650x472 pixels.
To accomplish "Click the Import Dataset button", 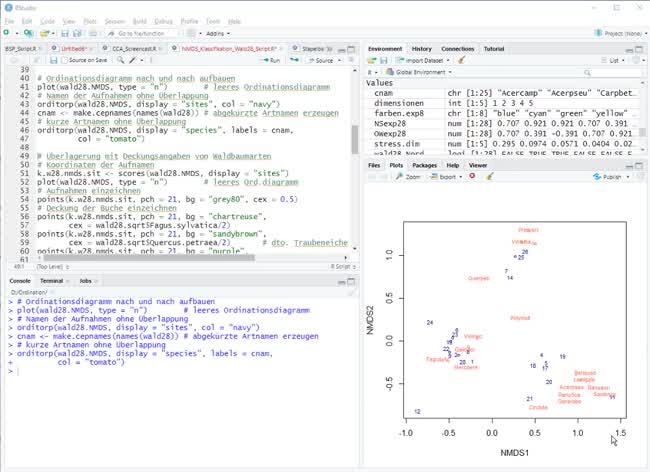I will click(x=420, y=61).
